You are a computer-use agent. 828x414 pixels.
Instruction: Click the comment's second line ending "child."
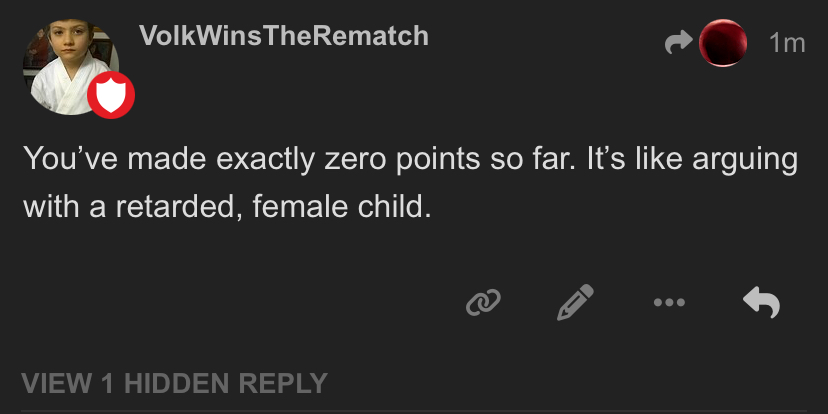(x=230, y=208)
